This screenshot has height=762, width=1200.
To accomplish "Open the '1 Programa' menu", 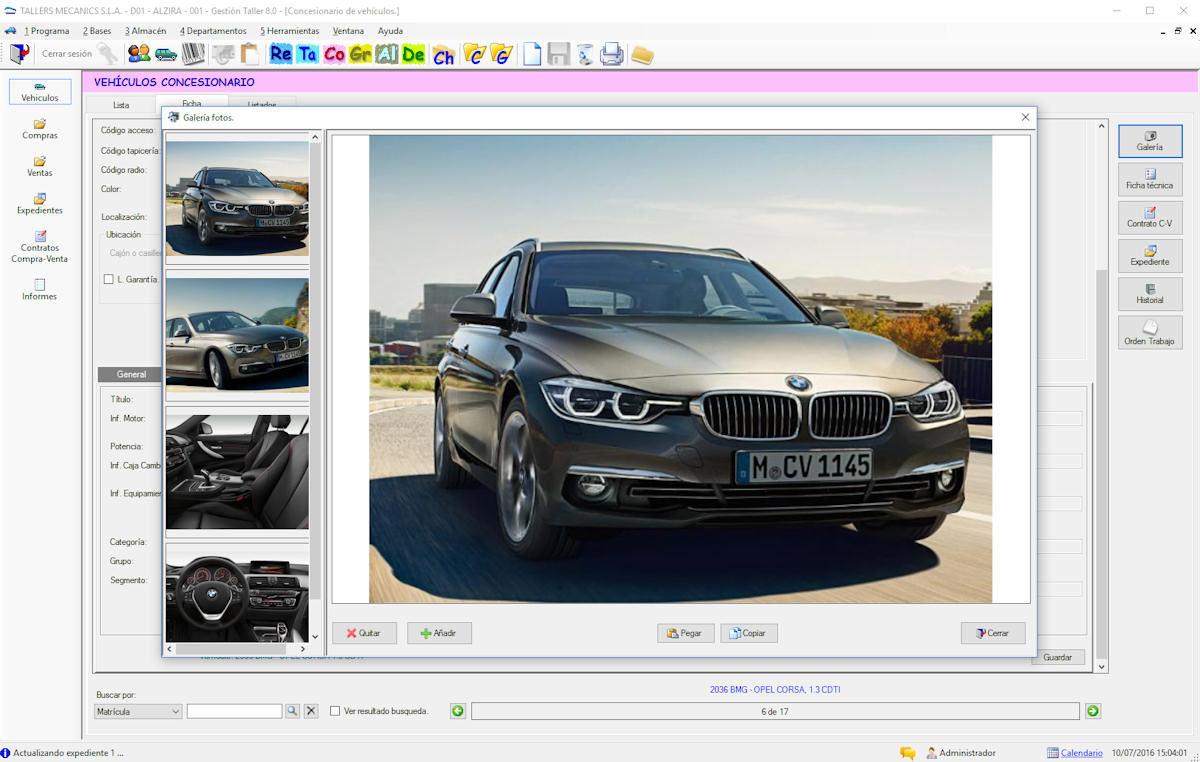I will (x=47, y=31).
